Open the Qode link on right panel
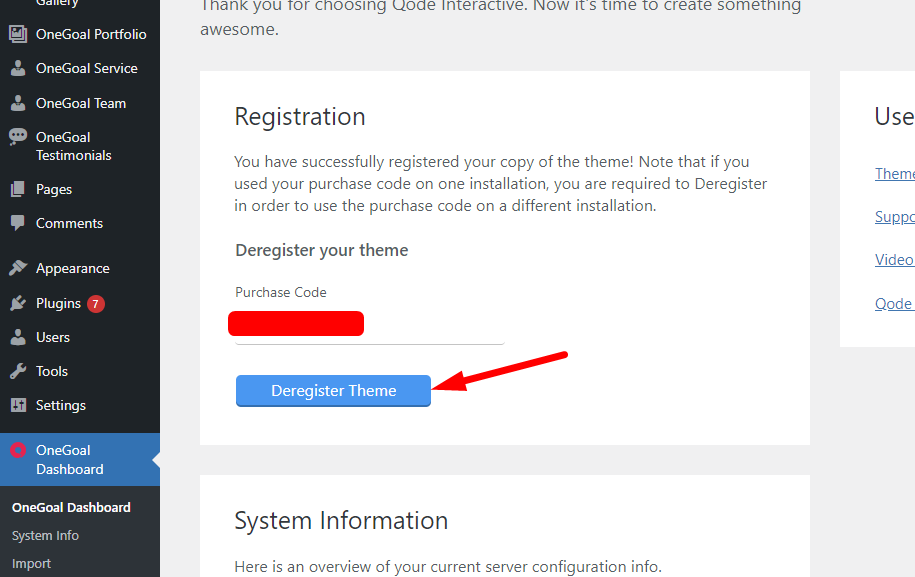The image size is (915, 577). (894, 303)
